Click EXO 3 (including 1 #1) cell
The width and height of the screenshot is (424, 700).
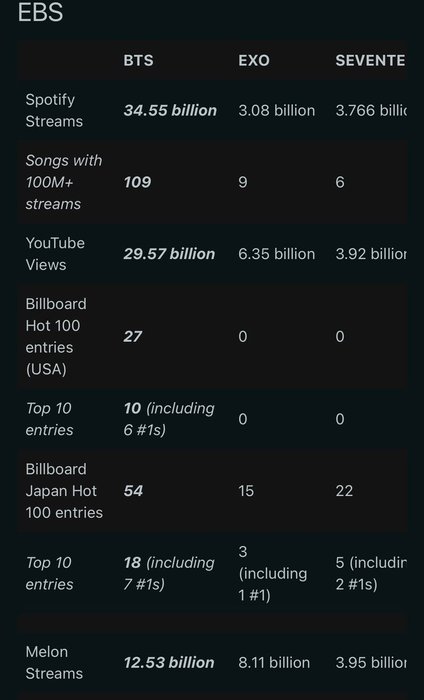[273, 573]
